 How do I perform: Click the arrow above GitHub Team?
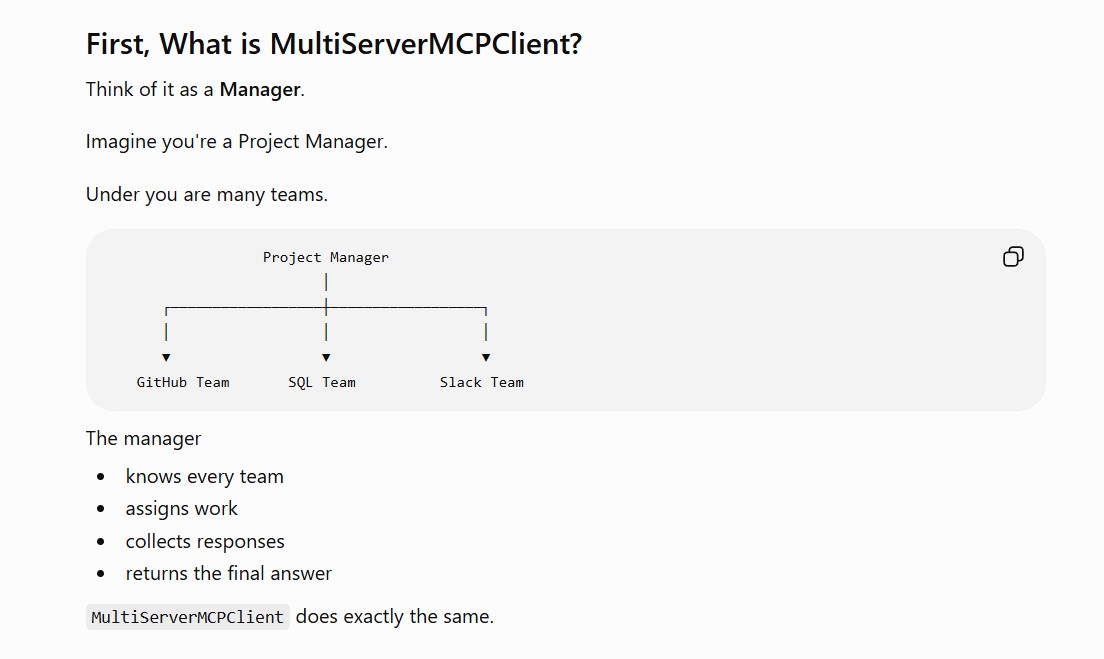pyautogui.click(x=166, y=358)
